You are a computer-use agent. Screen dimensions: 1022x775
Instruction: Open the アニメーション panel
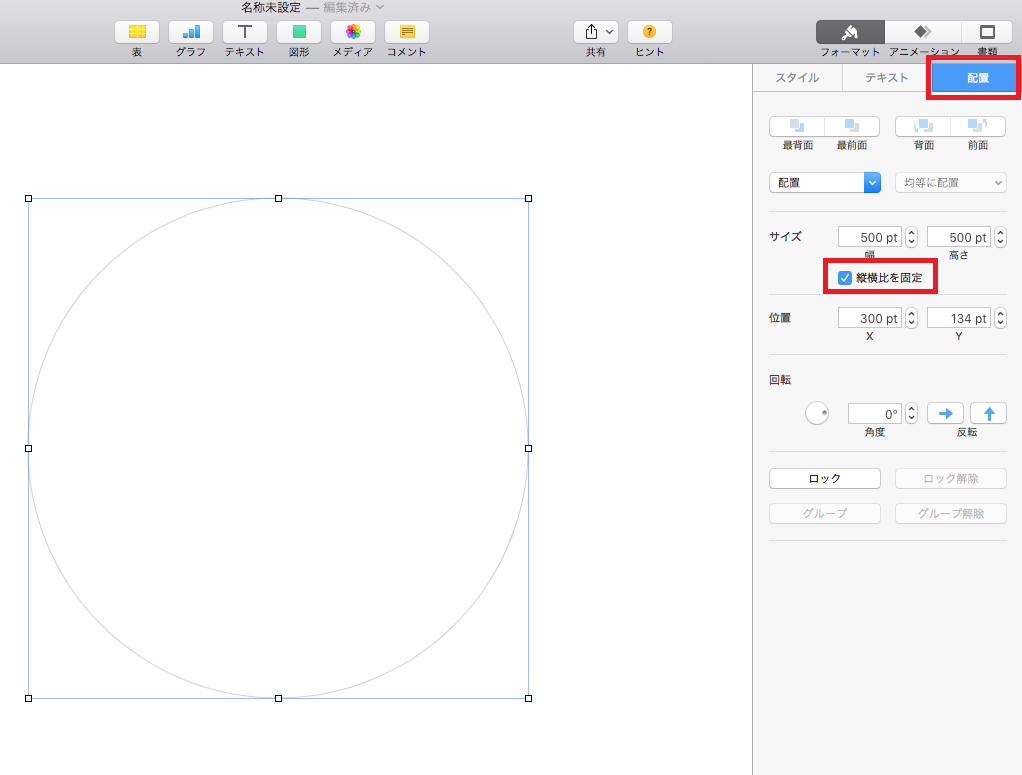point(923,32)
